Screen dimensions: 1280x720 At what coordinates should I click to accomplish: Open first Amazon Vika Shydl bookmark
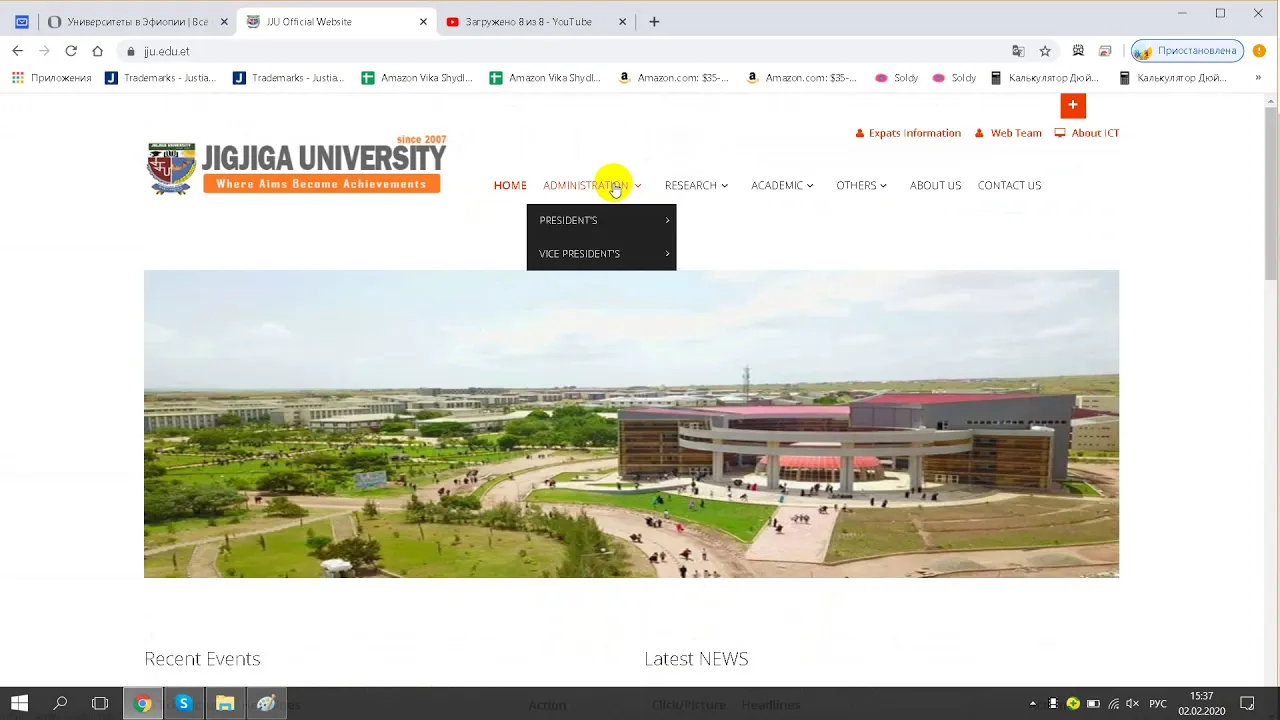(416, 78)
